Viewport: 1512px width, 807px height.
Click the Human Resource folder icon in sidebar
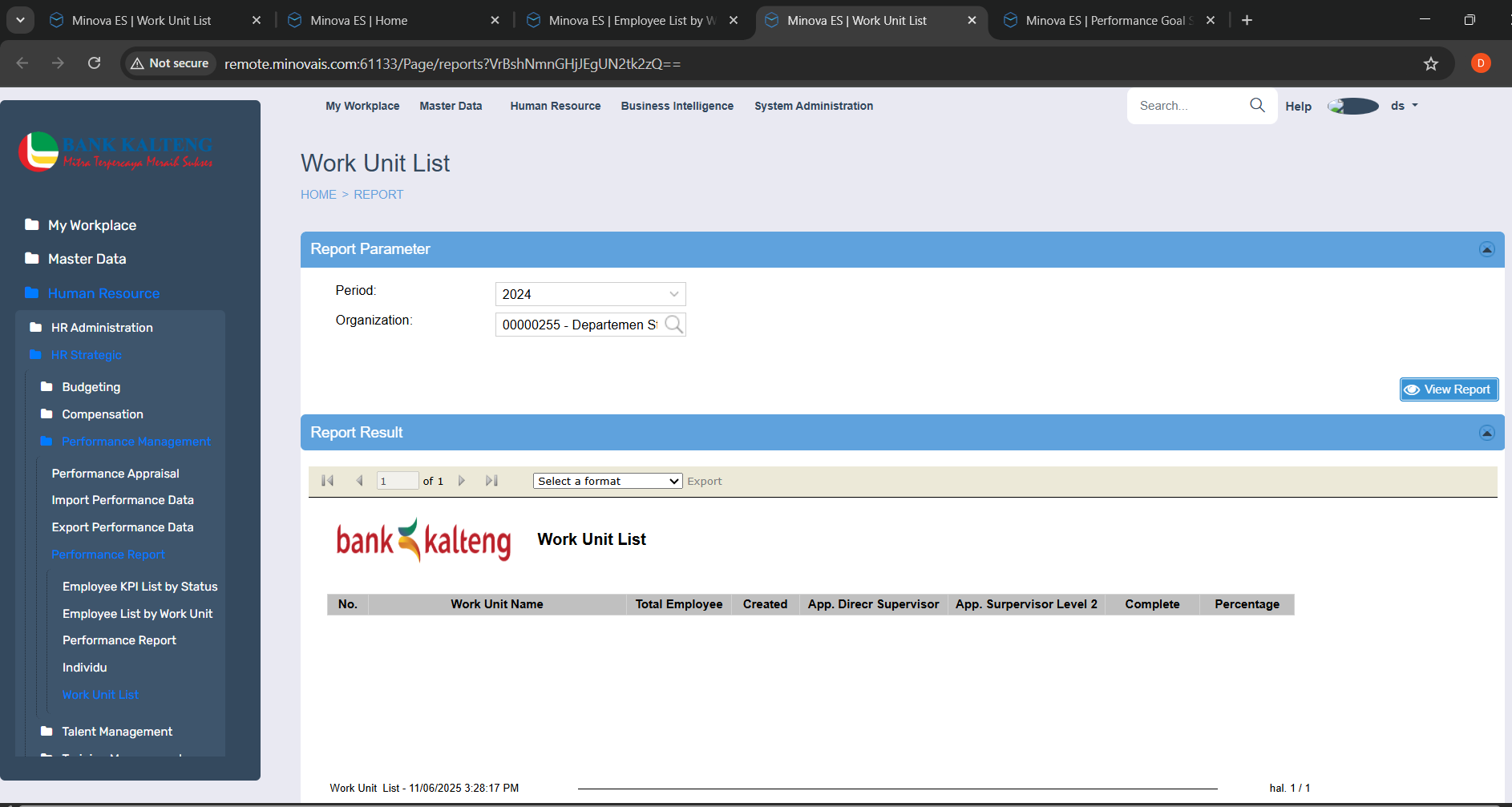coord(32,293)
